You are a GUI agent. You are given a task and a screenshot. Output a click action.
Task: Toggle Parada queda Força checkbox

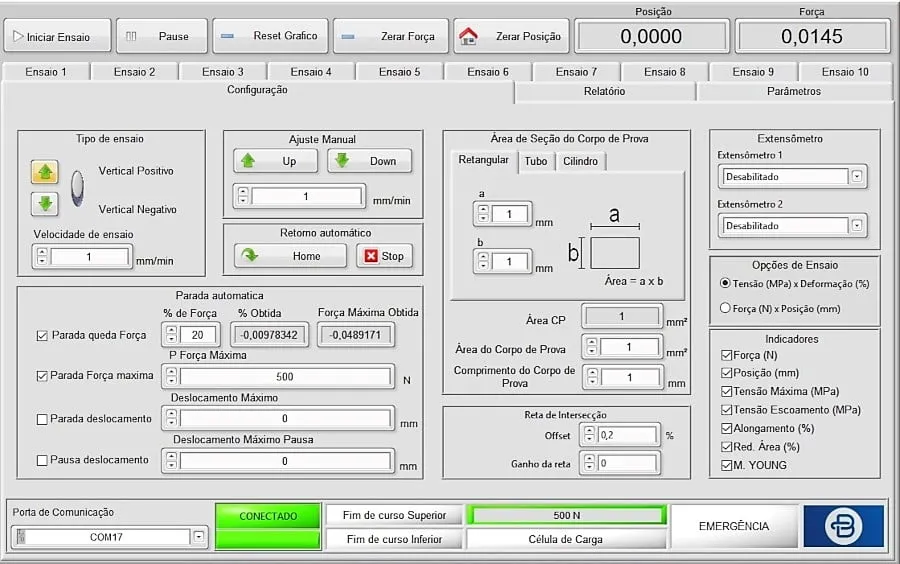pyautogui.click(x=42, y=336)
